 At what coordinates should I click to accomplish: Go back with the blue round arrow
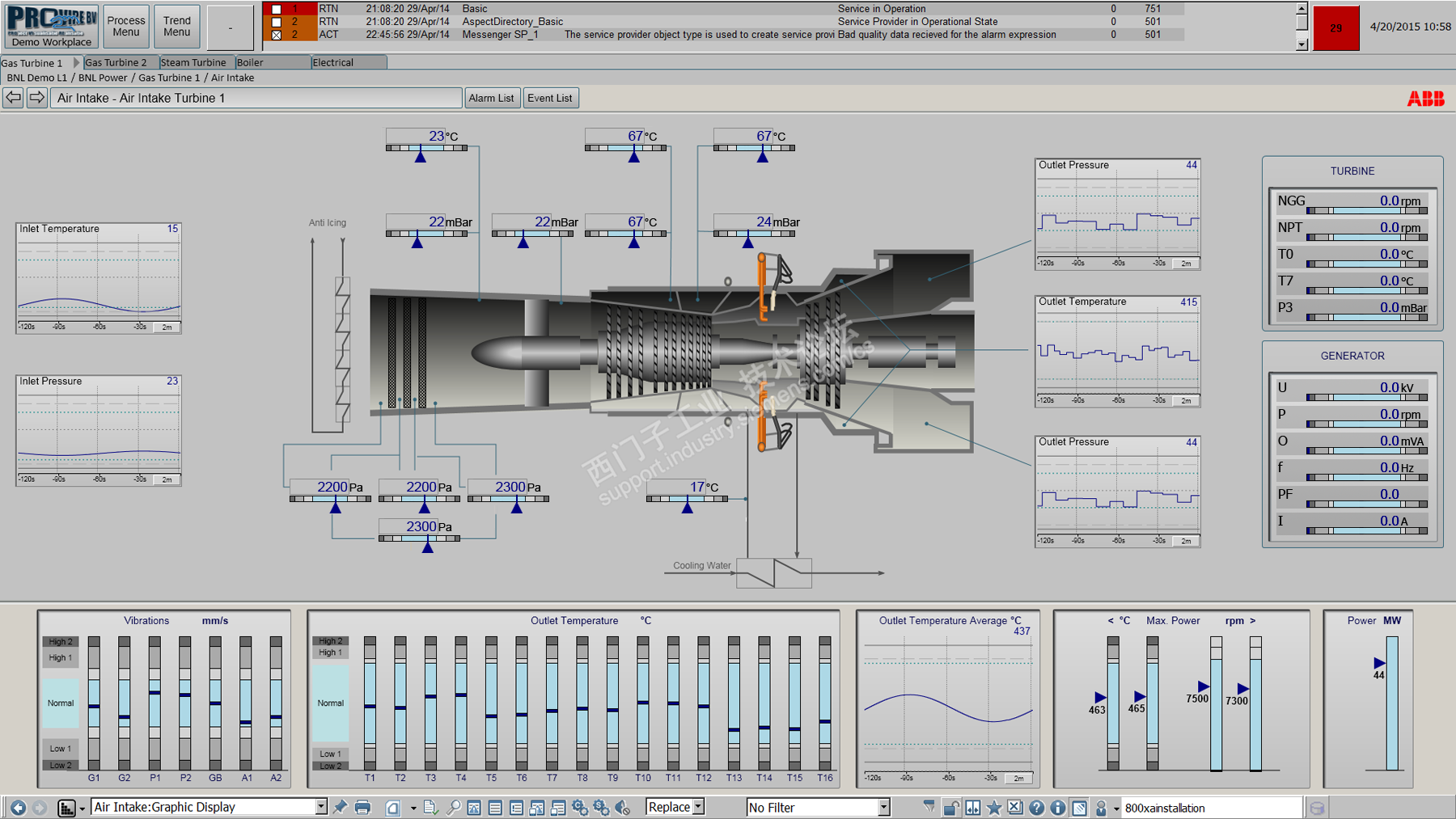pyautogui.click(x=18, y=807)
